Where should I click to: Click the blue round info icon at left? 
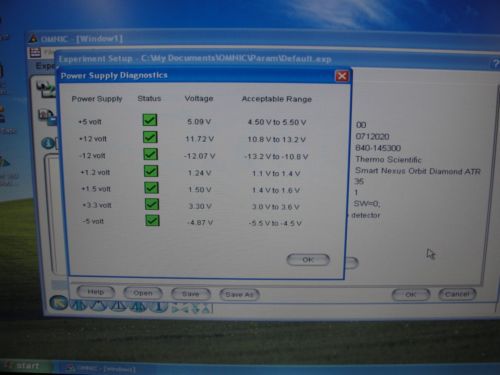48,143
